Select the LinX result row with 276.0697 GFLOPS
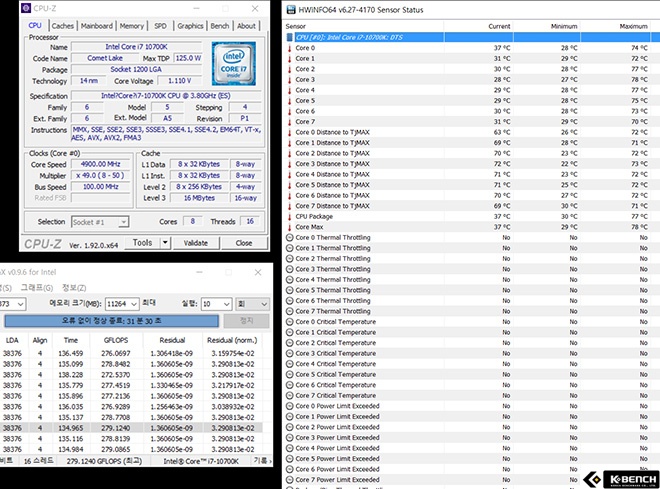The height and width of the screenshot is (489, 660). pyautogui.click(x=131, y=353)
